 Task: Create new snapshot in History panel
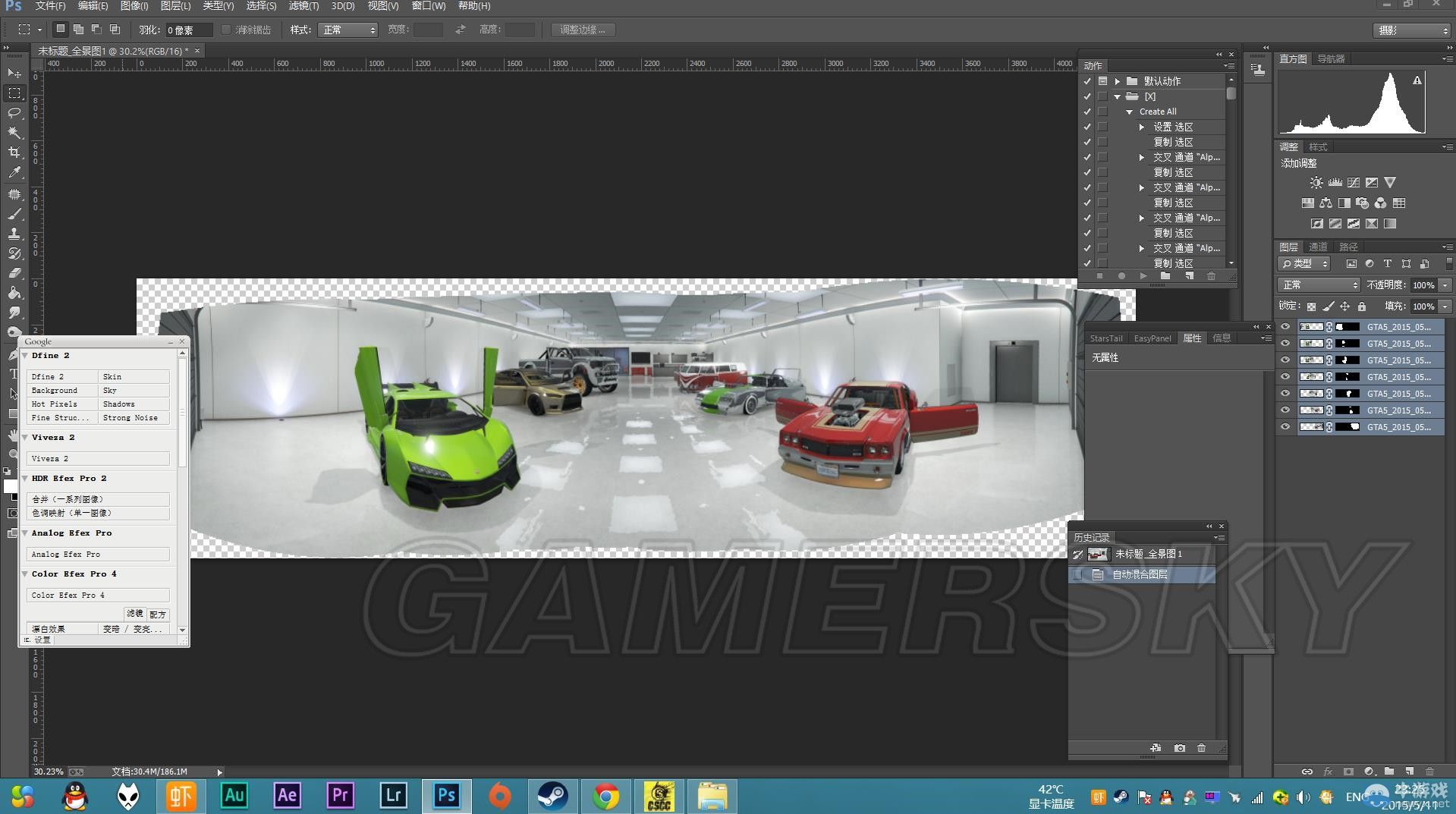coord(1179,748)
